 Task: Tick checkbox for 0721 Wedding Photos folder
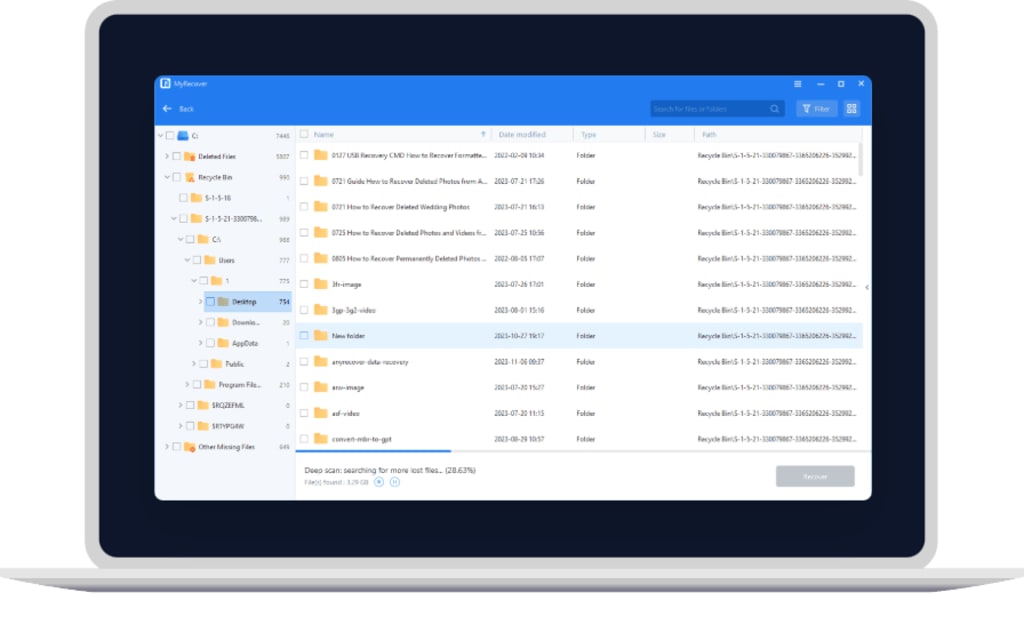[304, 206]
